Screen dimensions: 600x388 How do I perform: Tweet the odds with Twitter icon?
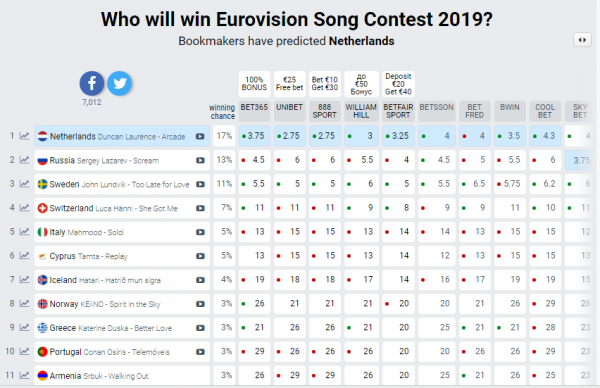click(119, 83)
